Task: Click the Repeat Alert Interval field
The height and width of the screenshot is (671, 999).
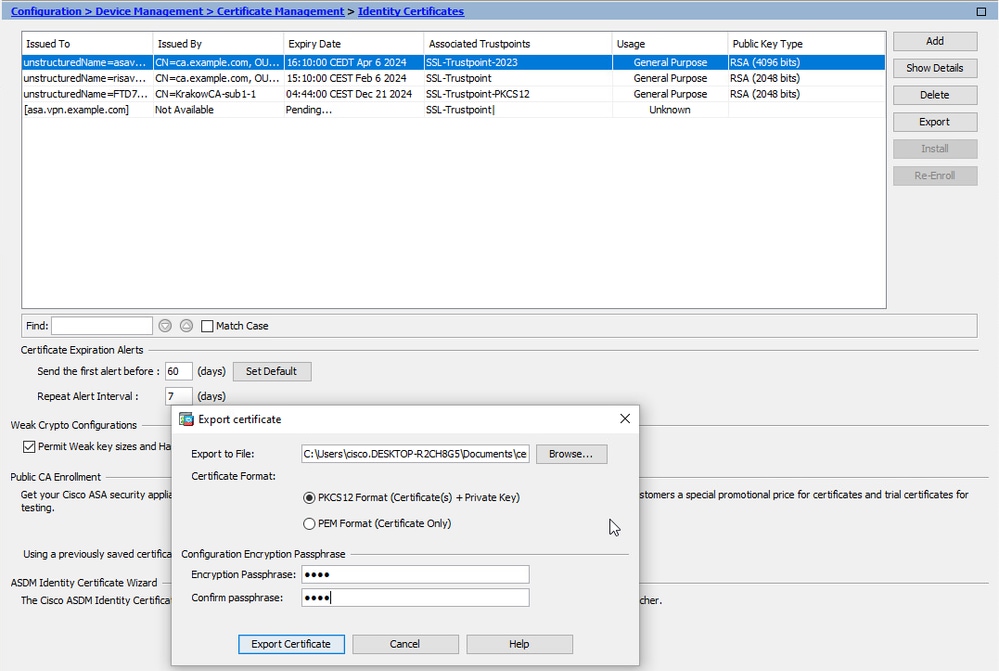Action: pyautogui.click(x=178, y=396)
